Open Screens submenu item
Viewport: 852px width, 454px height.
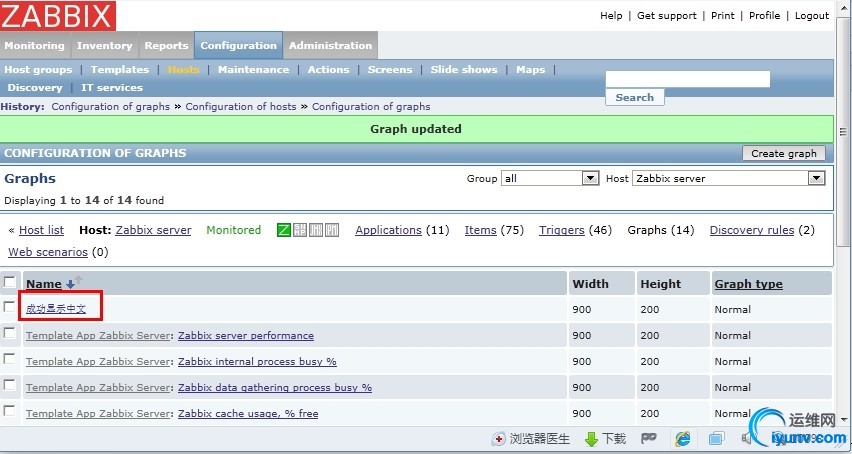390,70
